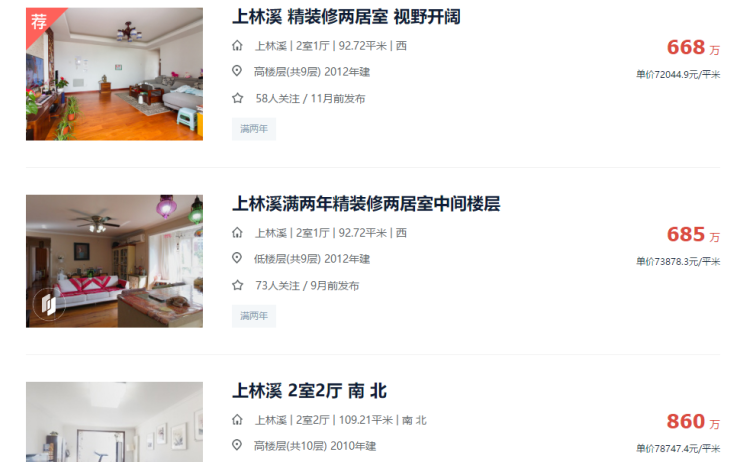Open the VR tour icon on second photo

pos(49,304)
